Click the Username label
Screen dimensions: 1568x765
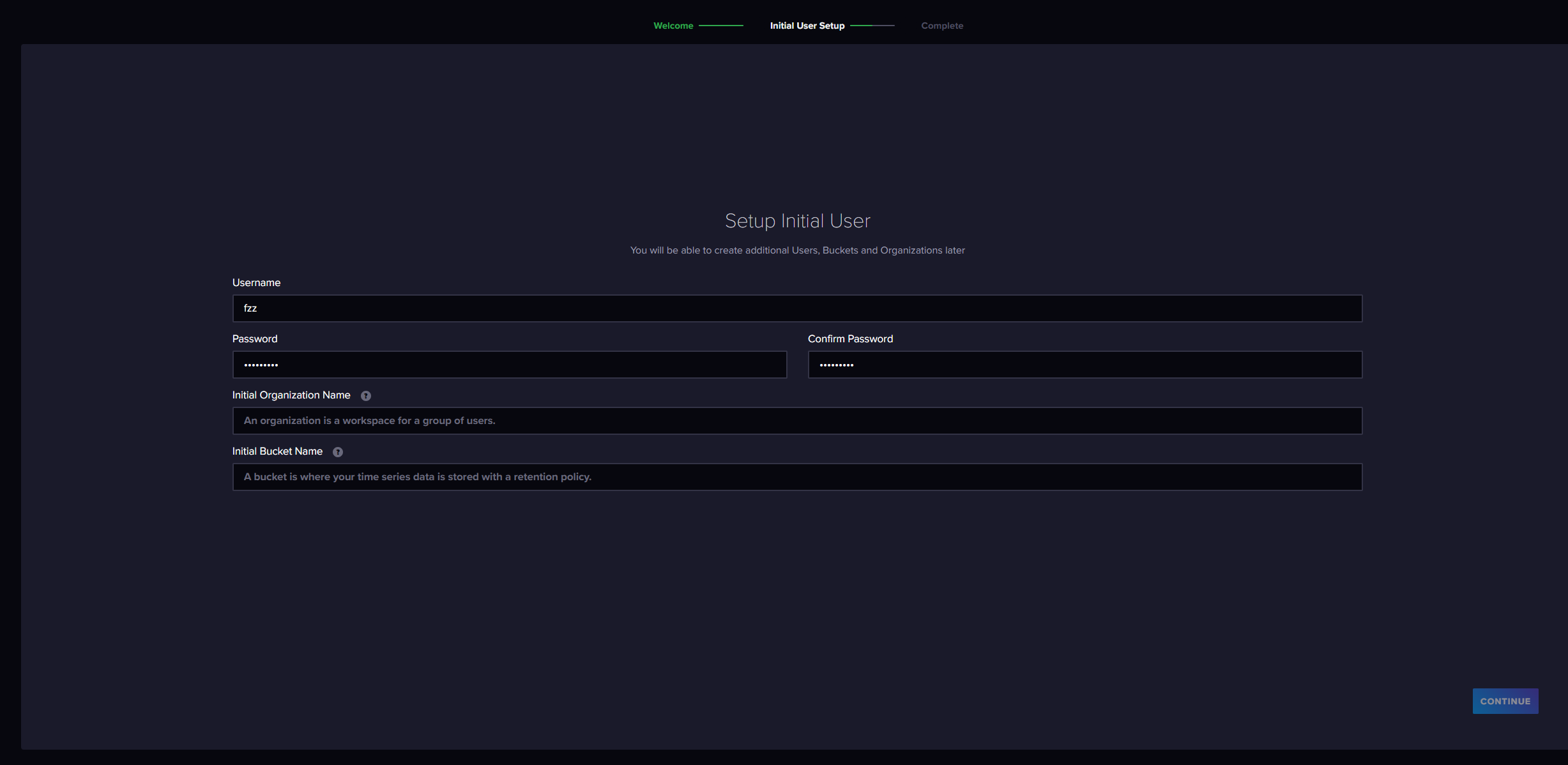pos(256,283)
